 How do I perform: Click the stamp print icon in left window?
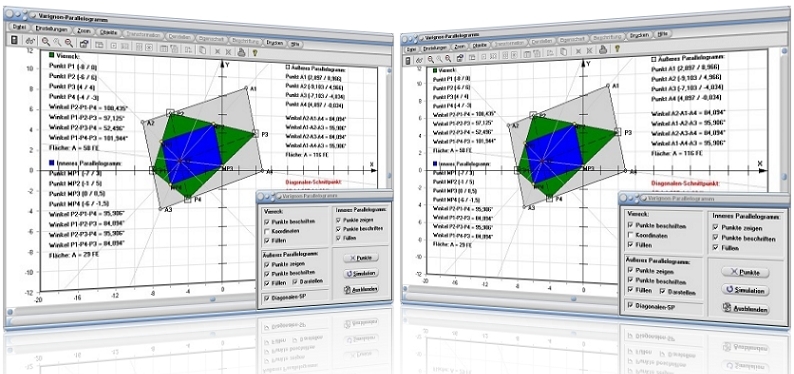(x=241, y=52)
